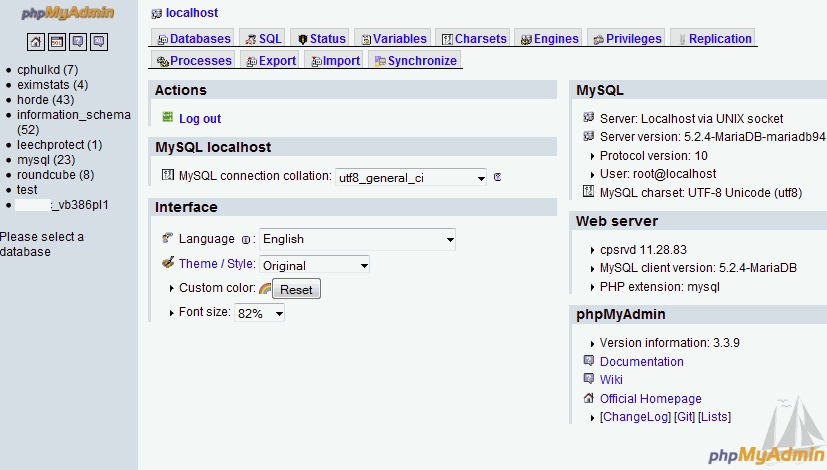
Task: Click the Log out icon
Action: point(167,117)
